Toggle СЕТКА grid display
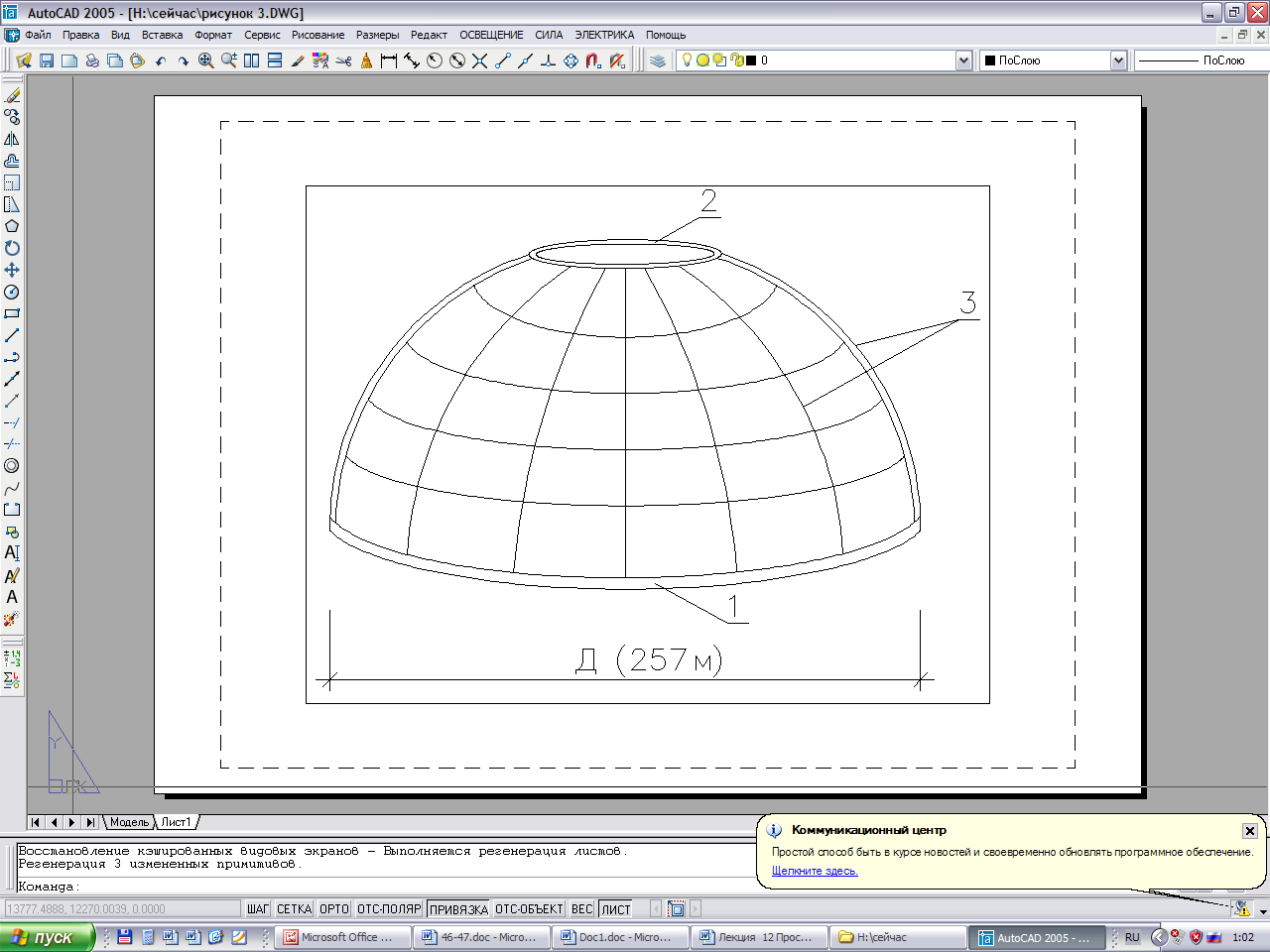This screenshot has height=952, width=1270. 295,908
